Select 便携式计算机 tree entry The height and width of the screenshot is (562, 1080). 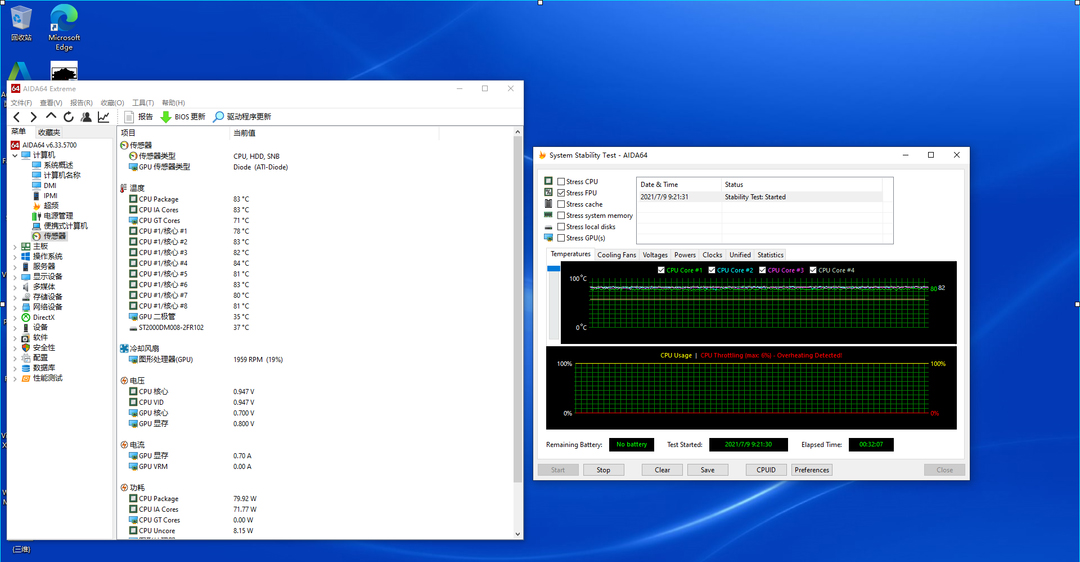pos(65,226)
